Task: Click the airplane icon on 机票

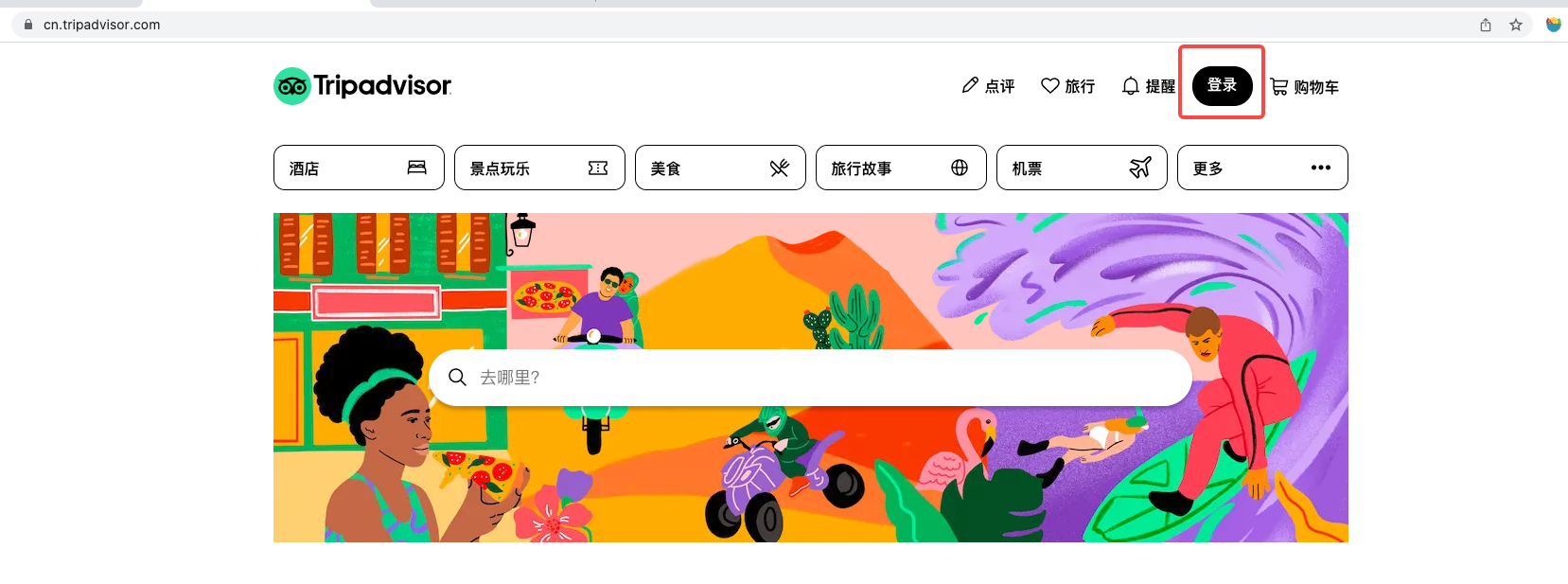Action: 1140,168
